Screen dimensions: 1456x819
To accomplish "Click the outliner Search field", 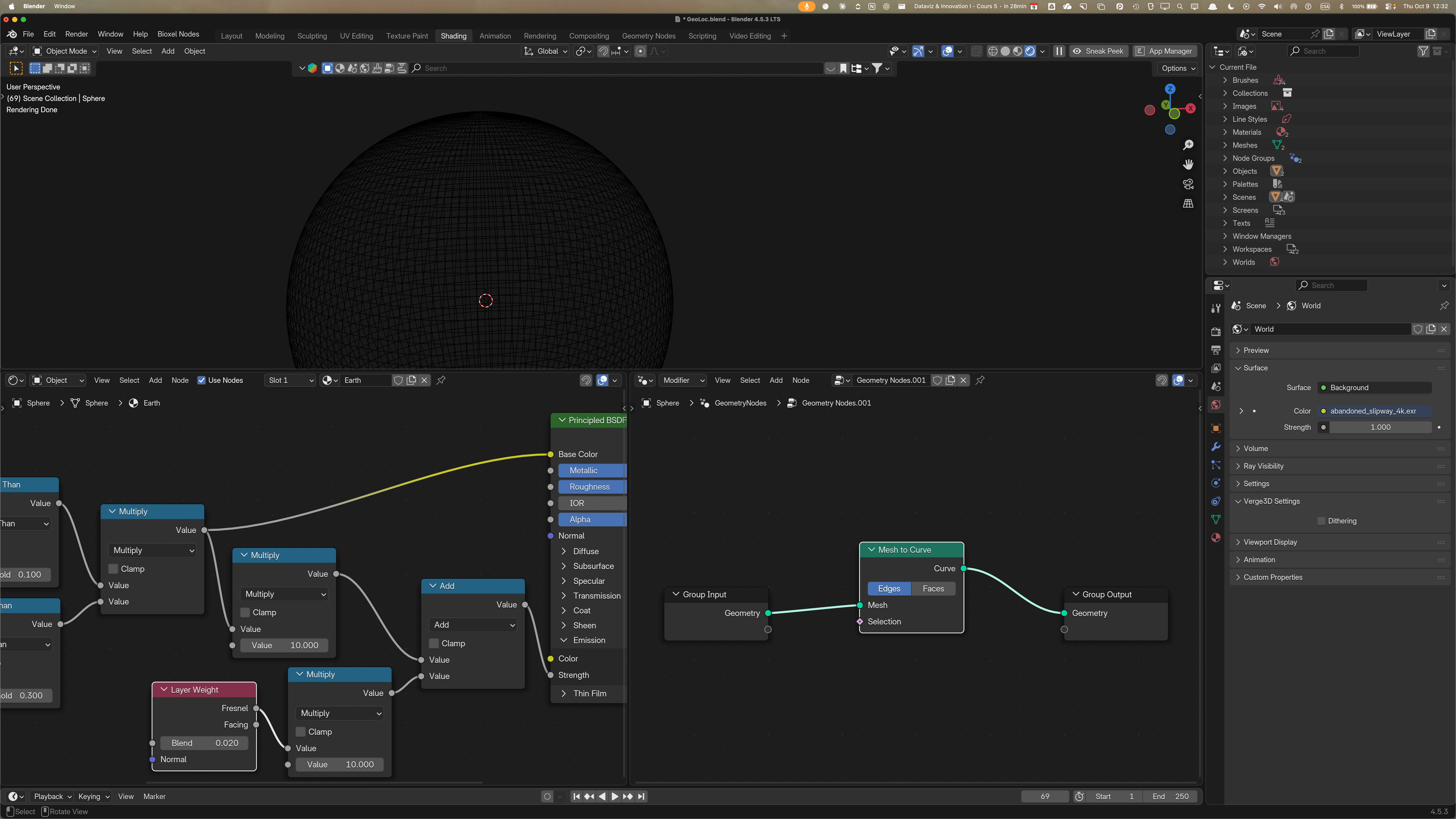I will tap(1323, 51).
